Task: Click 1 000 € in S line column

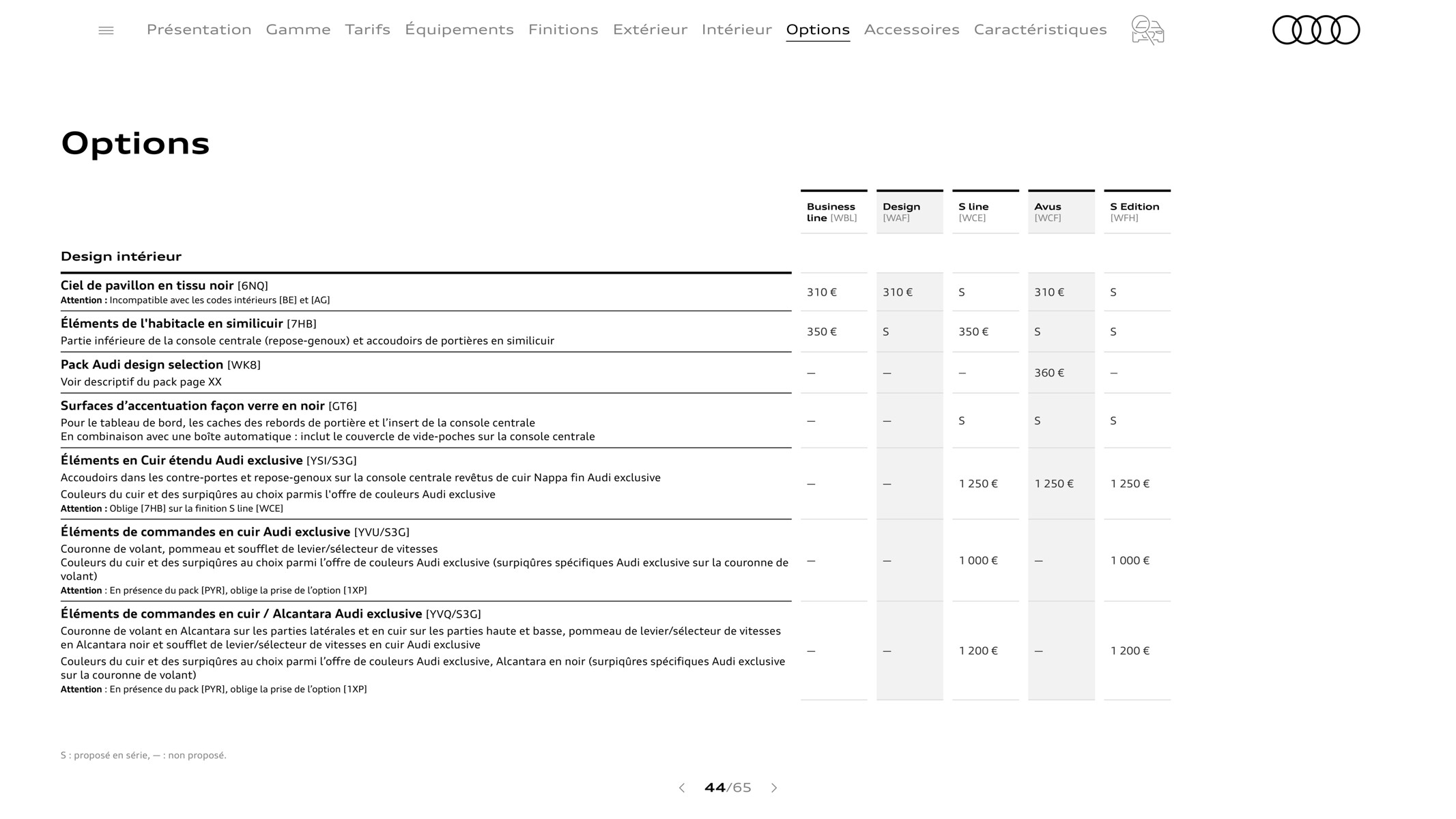Action: pos(978,560)
